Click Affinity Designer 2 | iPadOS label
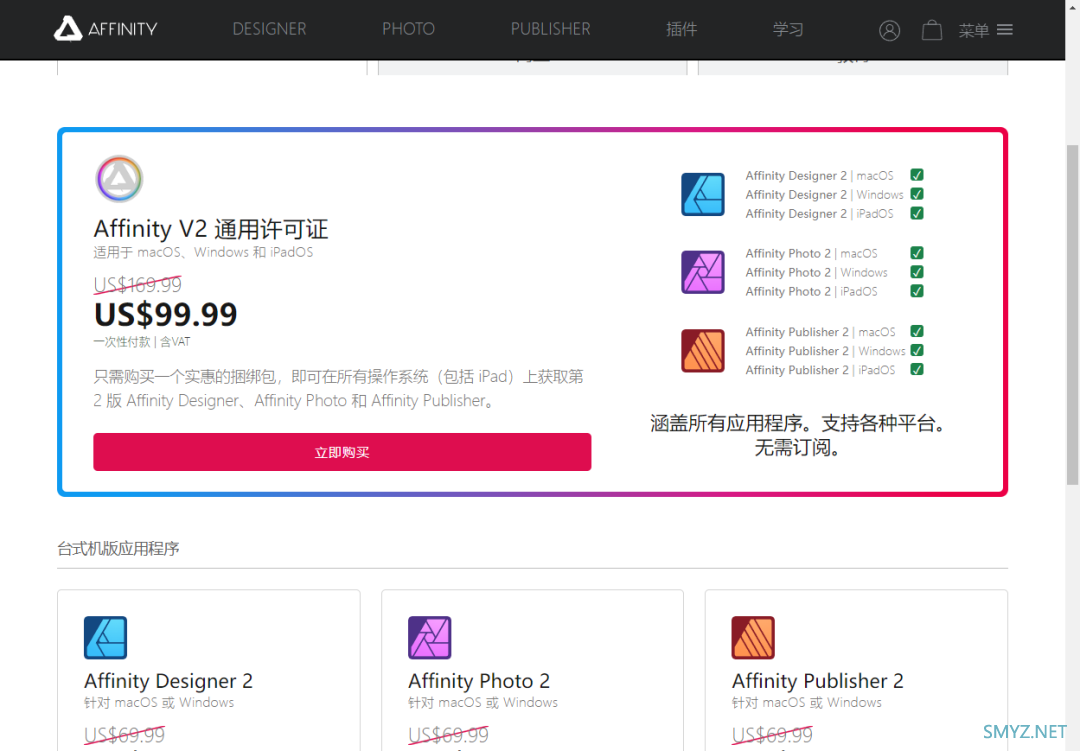Viewport: 1080px width, 751px height. tap(819, 214)
